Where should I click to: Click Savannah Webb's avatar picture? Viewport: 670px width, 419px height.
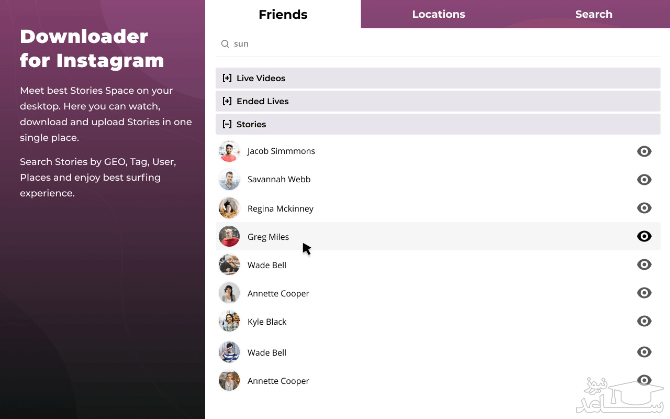(x=229, y=180)
